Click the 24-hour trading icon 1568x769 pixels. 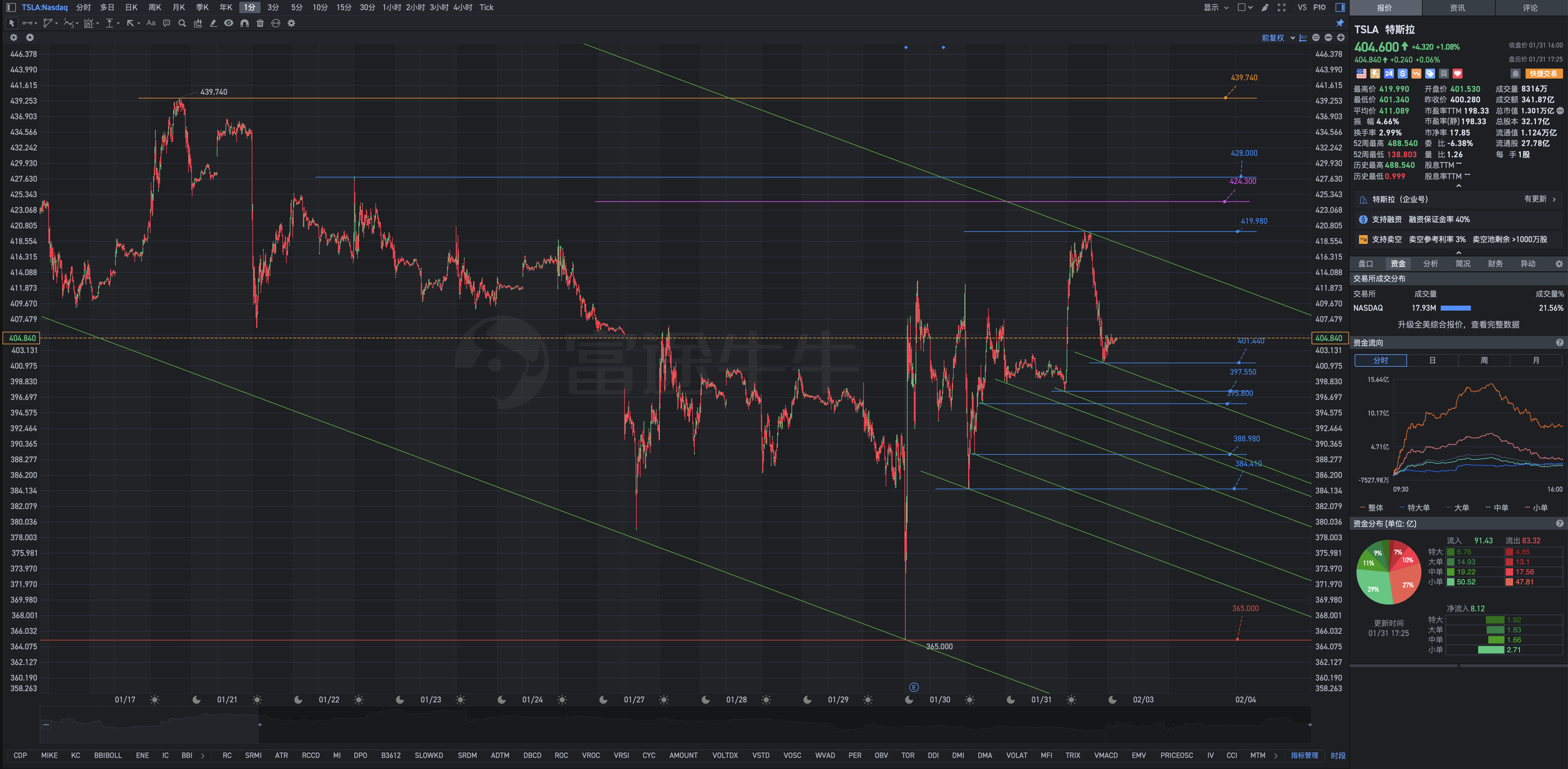(x=1388, y=74)
